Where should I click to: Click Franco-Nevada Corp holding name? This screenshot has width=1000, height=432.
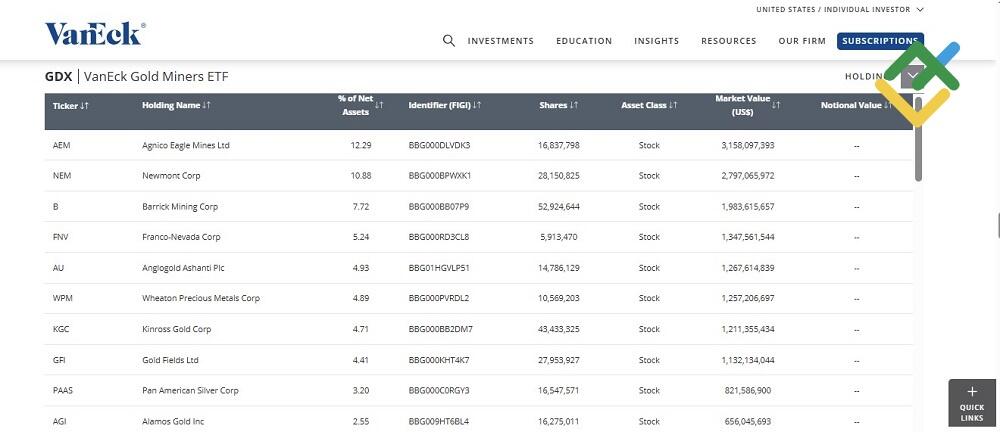pyautogui.click(x=181, y=237)
